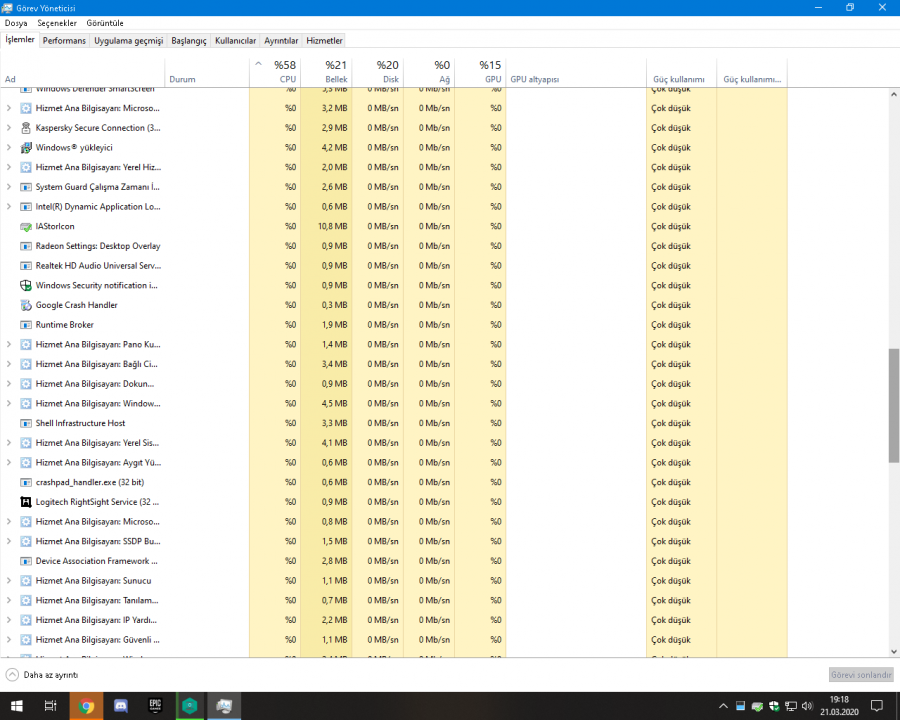
Task: Switch to the Hizmetler tab
Action: click(x=324, y=41)
